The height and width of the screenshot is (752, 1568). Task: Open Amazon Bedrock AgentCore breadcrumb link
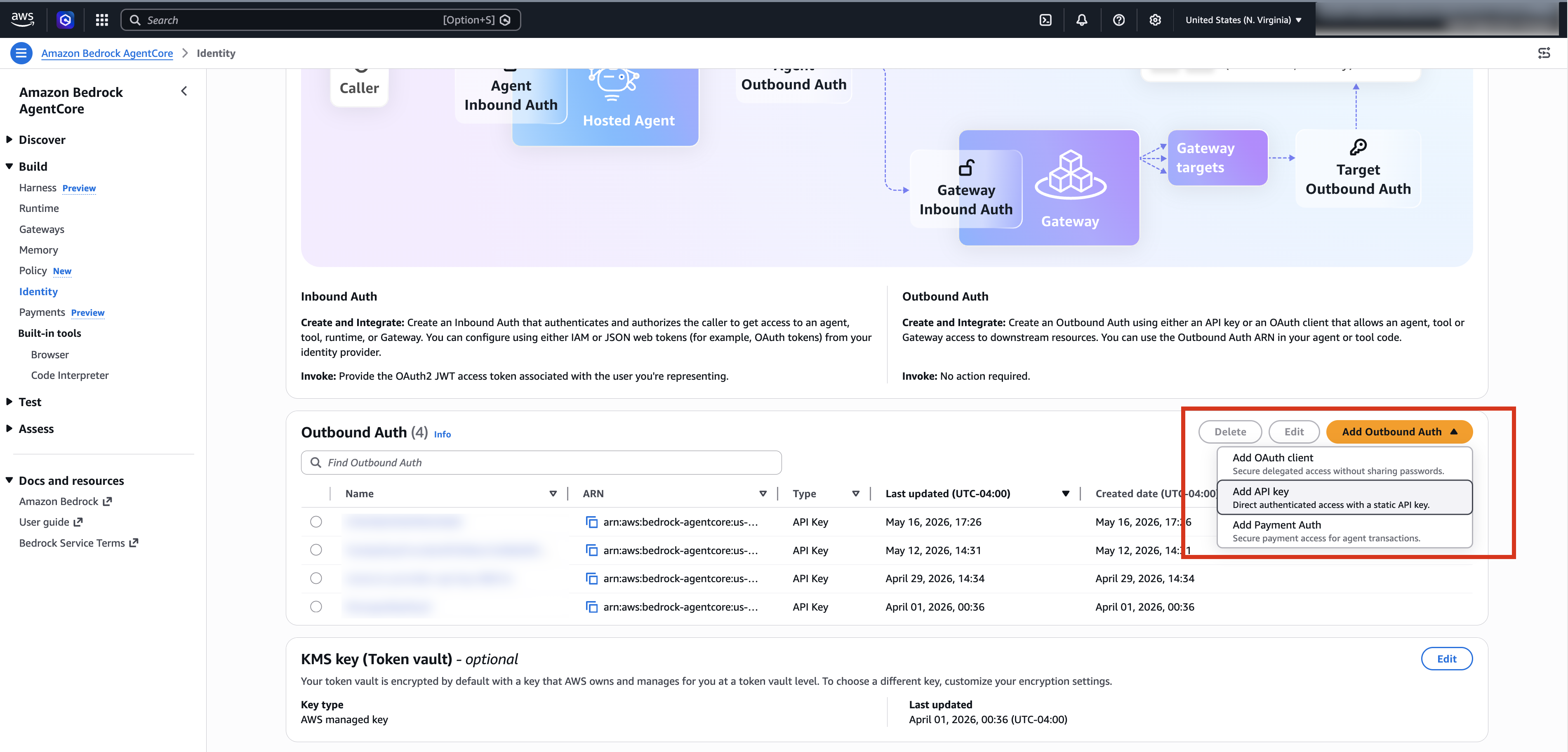[107, 53]
